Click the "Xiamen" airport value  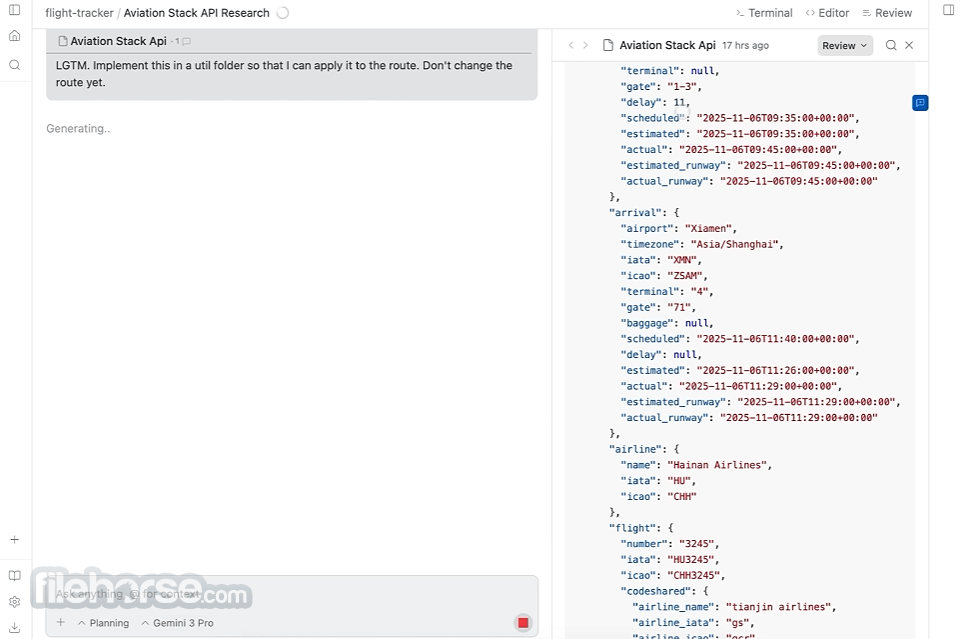[x=710, y=229]
